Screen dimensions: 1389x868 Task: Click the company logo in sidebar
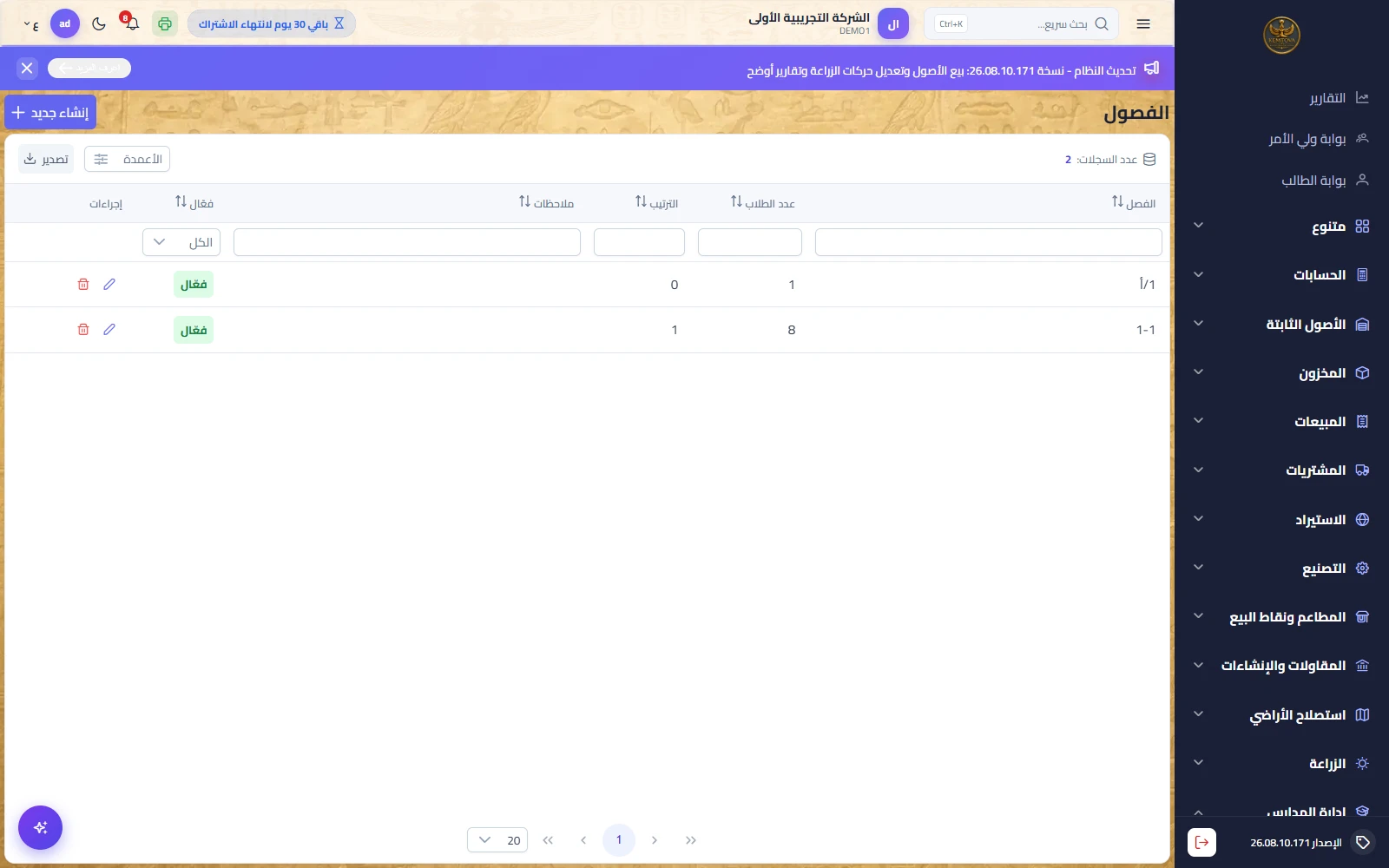pos(1281,36)
